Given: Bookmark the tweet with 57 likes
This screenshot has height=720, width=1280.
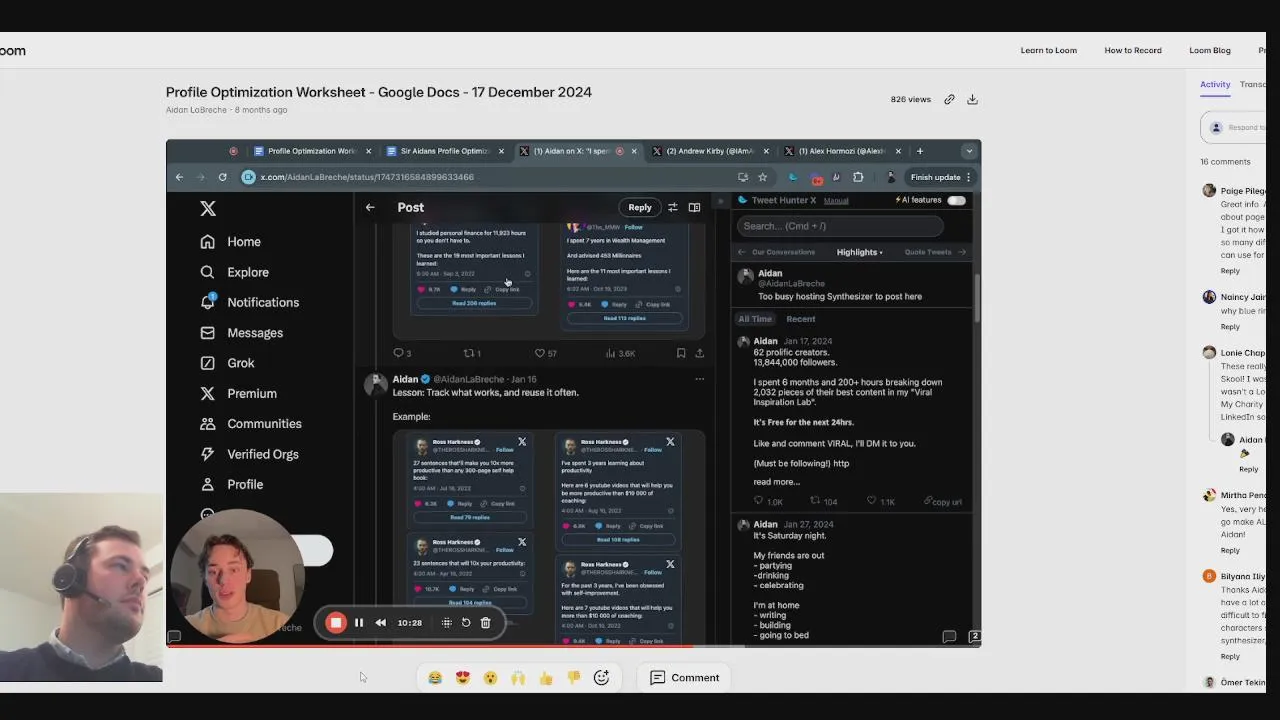Looking at the screenshot, I should click(681, 353).
